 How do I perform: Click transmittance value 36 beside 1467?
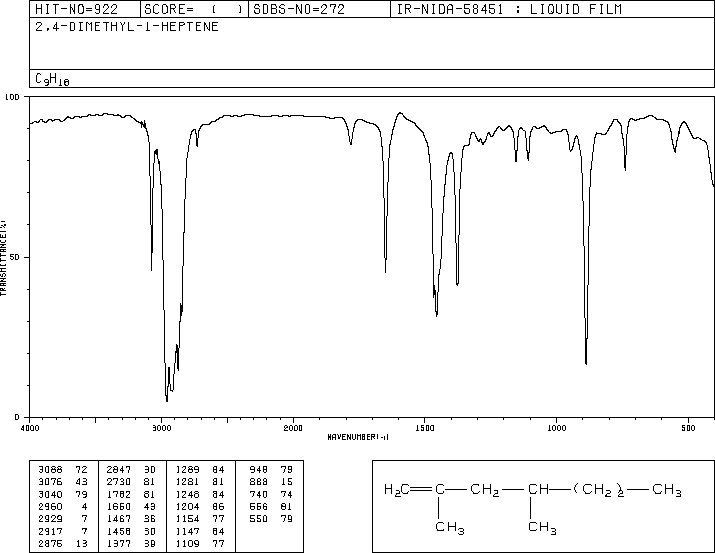[150, 519]
